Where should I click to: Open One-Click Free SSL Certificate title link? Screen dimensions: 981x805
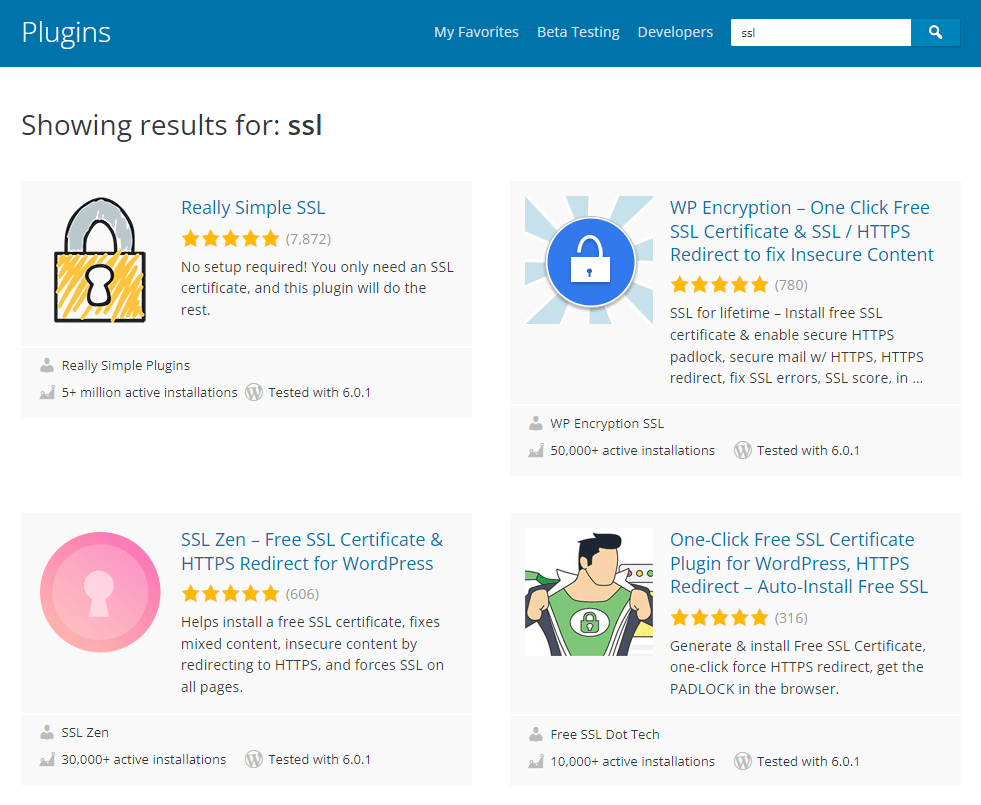799,563
